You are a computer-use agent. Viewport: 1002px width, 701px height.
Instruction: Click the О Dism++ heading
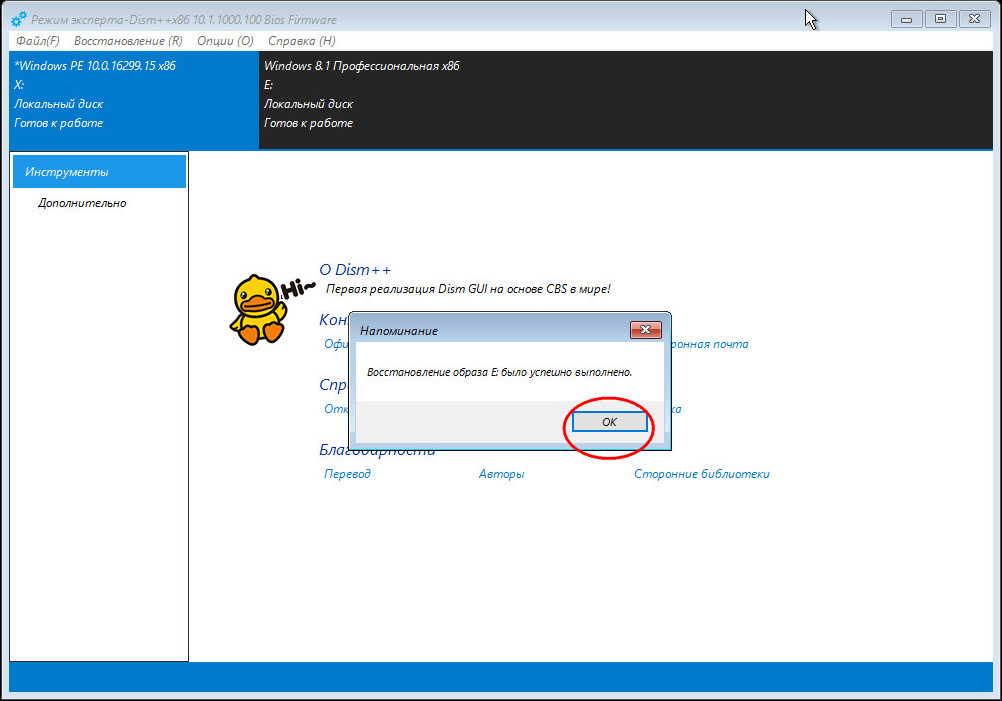coord(355,270)
